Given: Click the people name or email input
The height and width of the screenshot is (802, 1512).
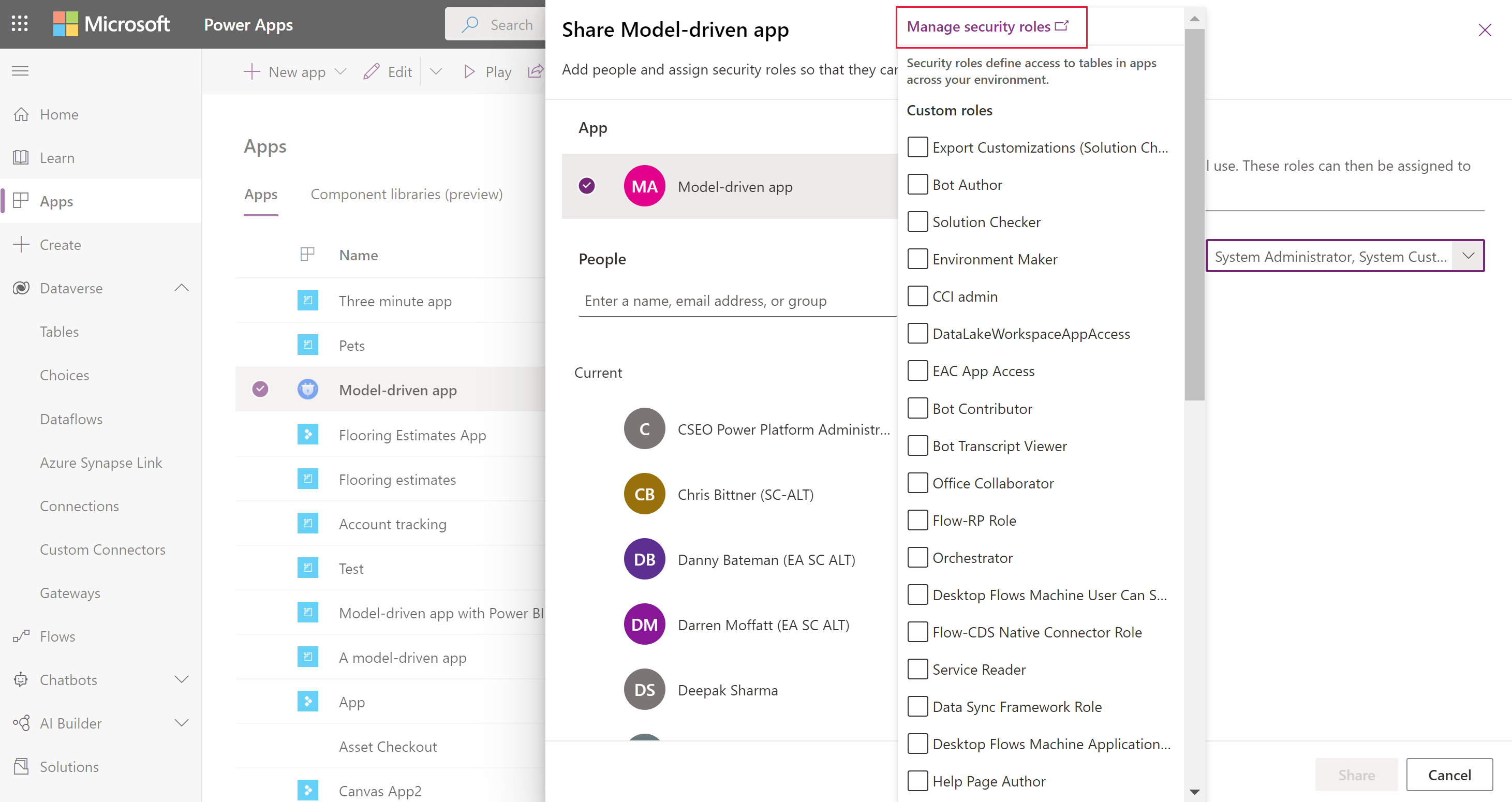Looking at the screenshot, I should click(737, 301).
